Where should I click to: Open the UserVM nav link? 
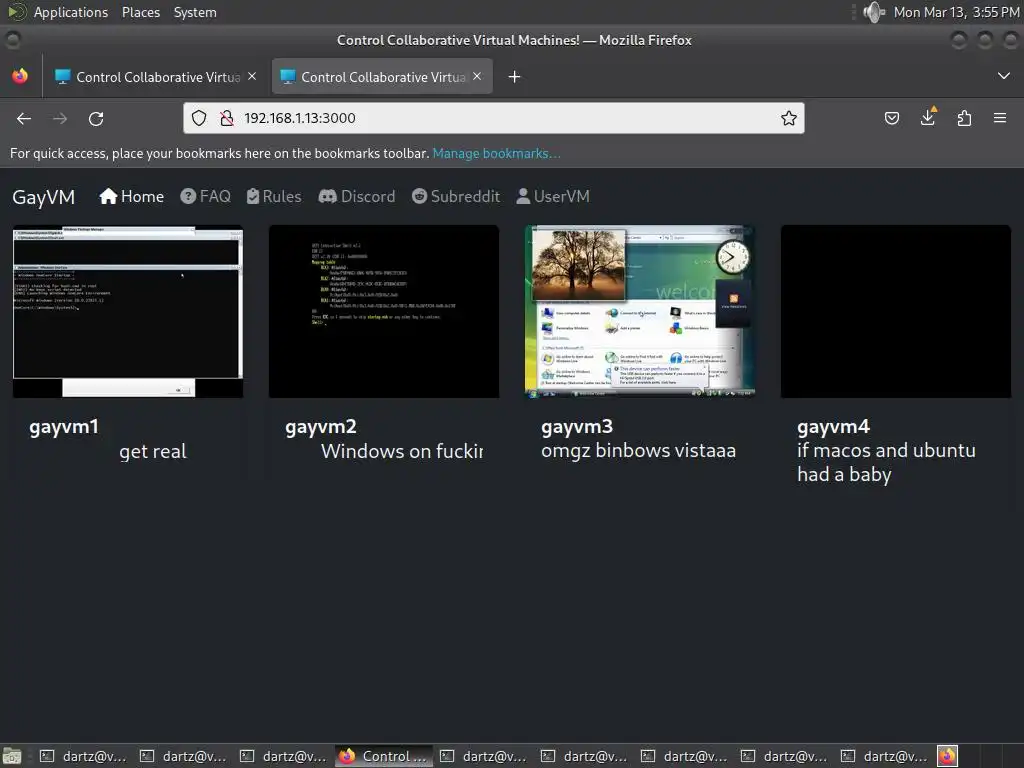point(553,197)
